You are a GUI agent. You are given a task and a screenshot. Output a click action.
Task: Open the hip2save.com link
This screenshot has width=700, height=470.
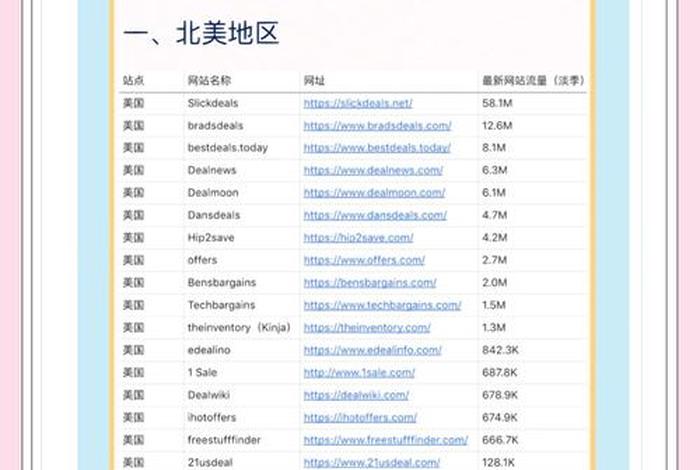[x=358, y=237]
